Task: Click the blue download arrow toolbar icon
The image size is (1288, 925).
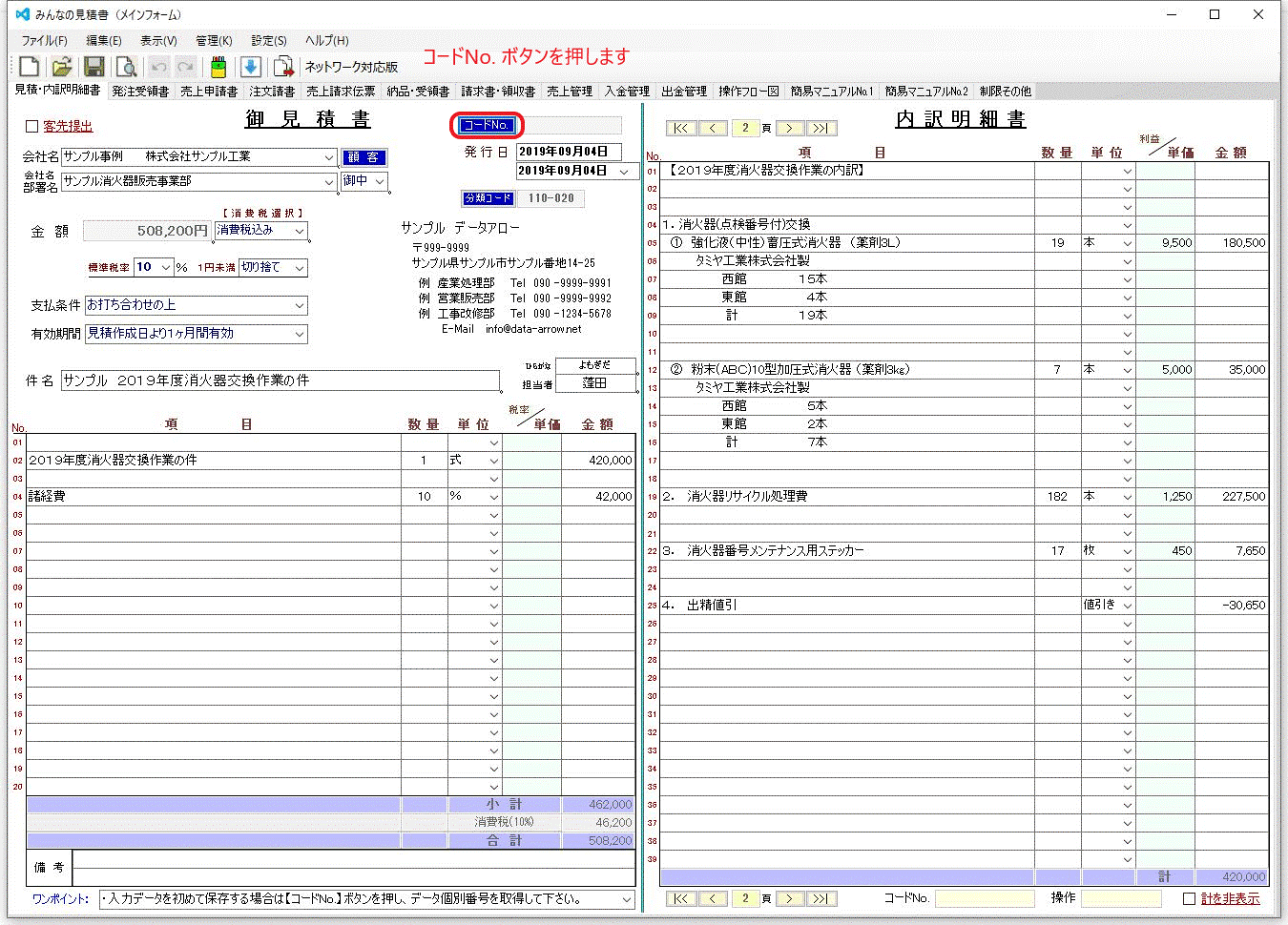Action: click(250, 66)
